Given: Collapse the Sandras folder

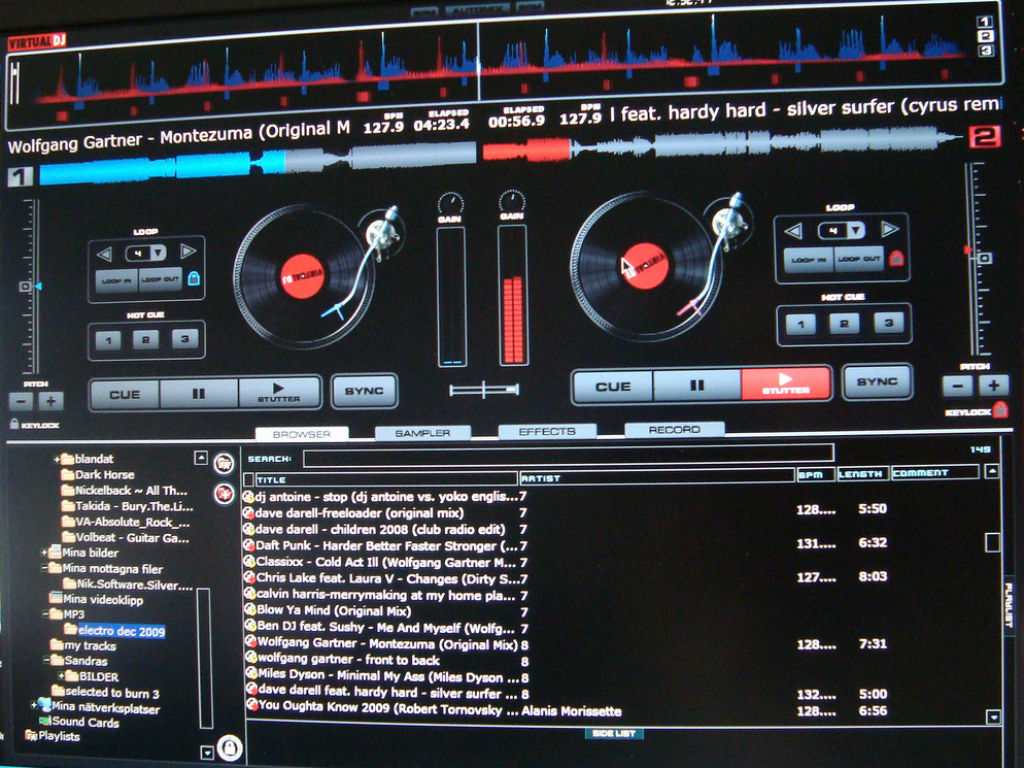Looking at the screenshot, I should click(x=46, y=661).
